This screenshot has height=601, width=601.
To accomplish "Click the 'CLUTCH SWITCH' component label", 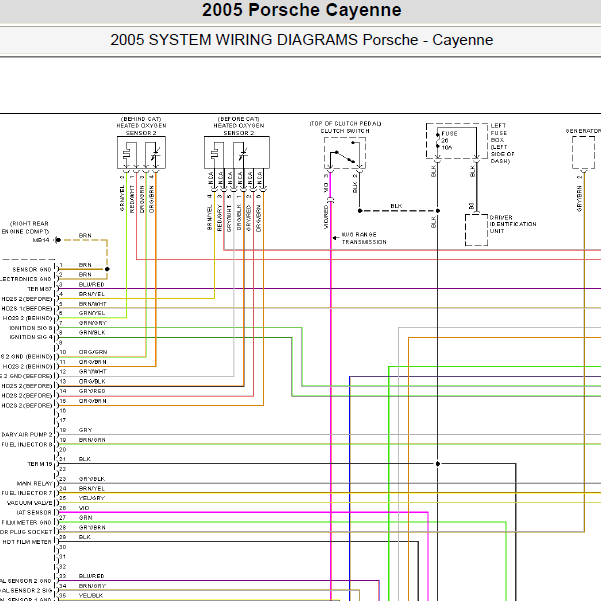I will (345, 131).
